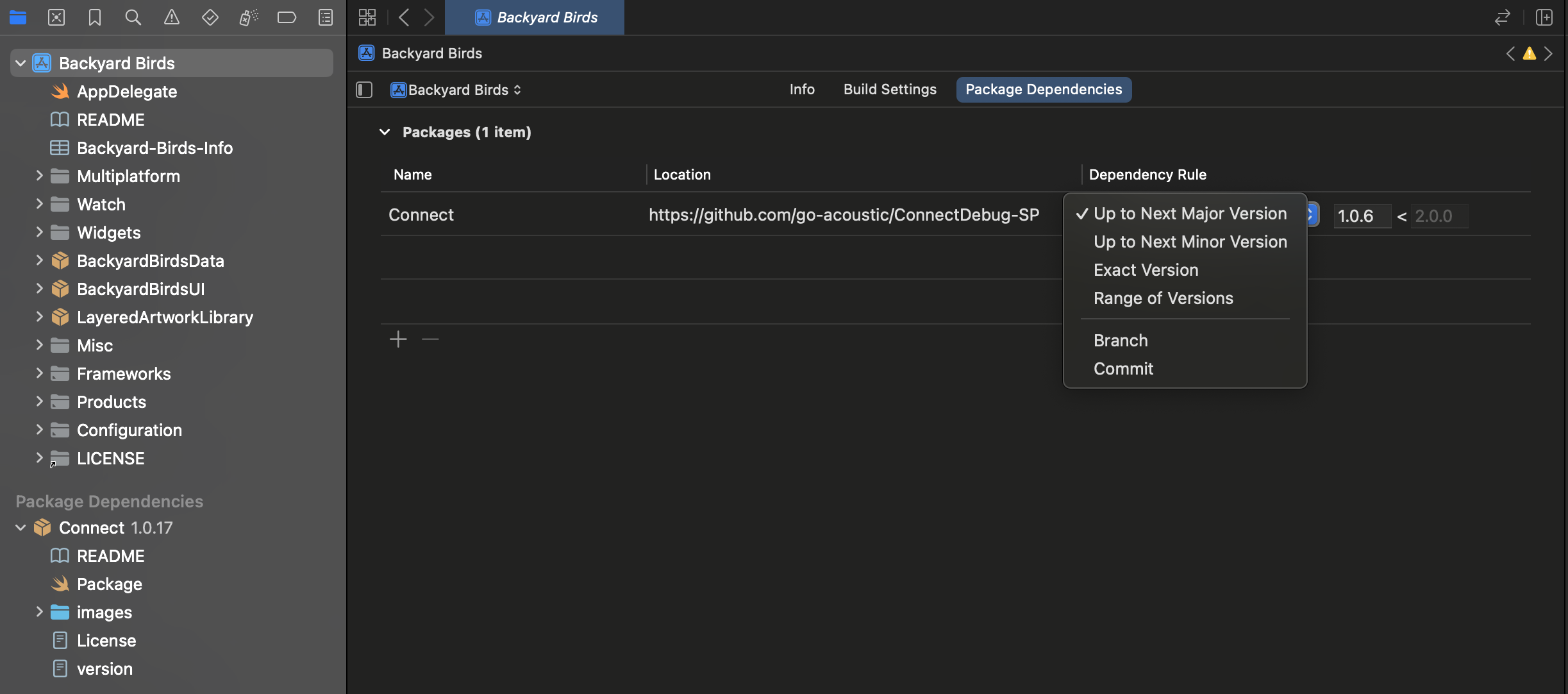This screenshot has height=694, width=1568.
Task: Open the License file under Connect
Action: click(x=106, y=640)
